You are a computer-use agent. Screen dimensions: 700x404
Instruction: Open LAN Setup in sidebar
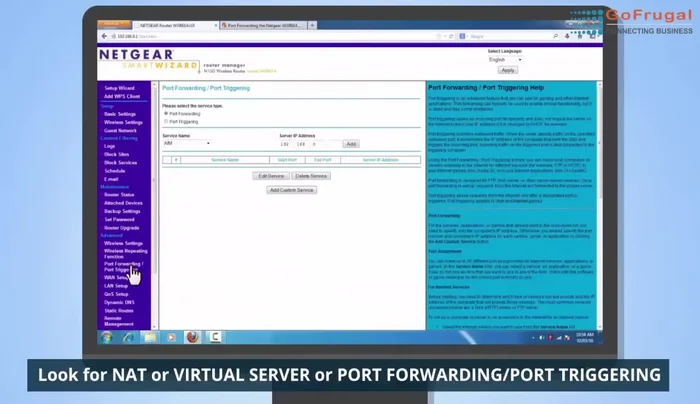pos(116,286)
